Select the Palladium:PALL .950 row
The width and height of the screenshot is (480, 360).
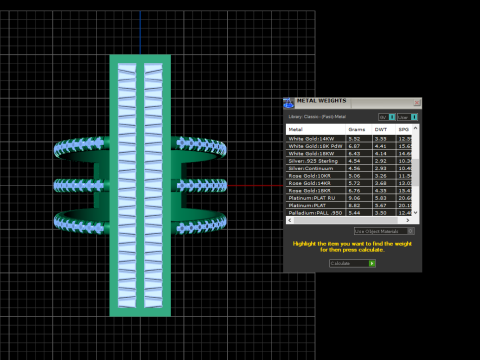click(x=349, y=213)
